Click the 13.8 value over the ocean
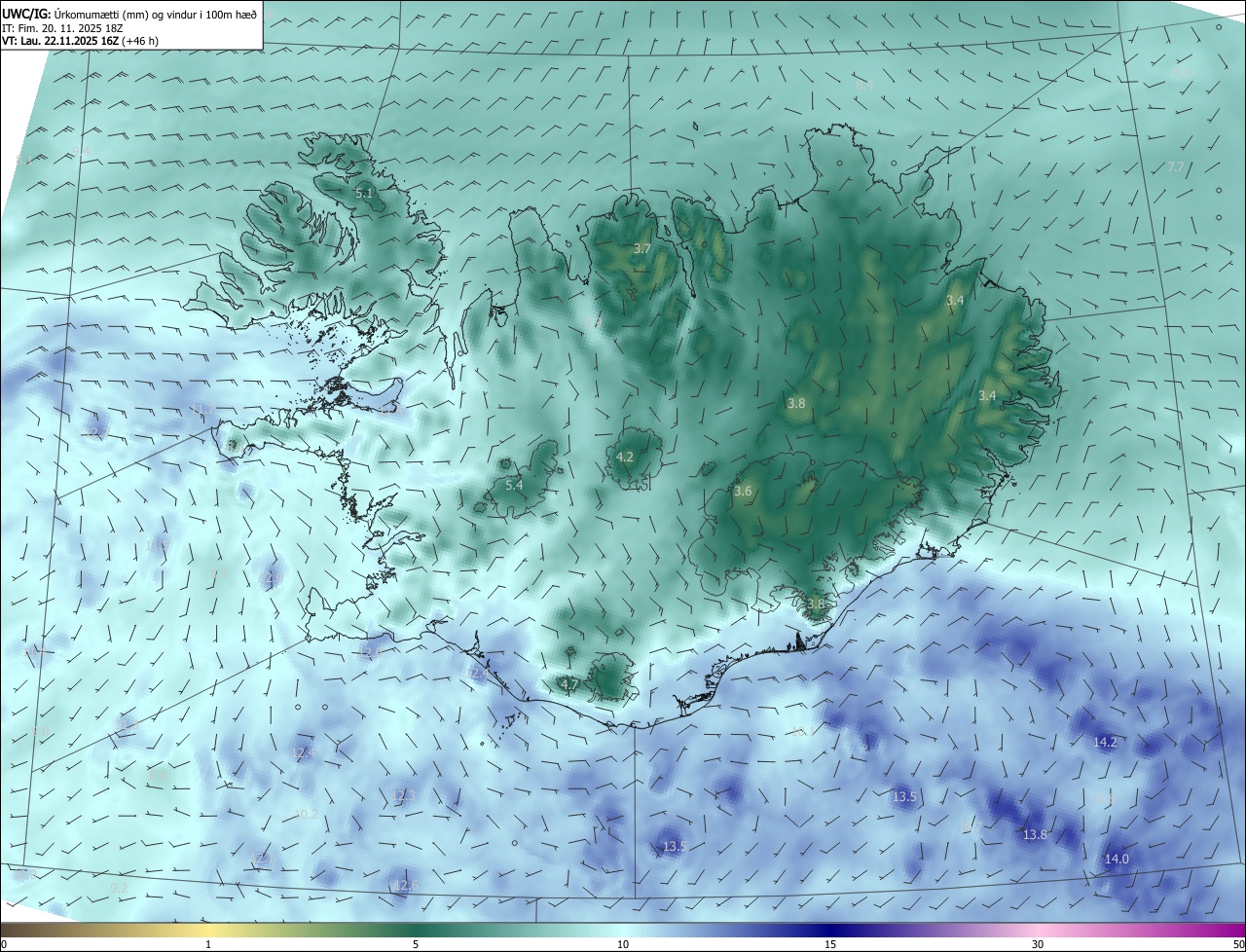1246x952 pixels. point(1035,835)
